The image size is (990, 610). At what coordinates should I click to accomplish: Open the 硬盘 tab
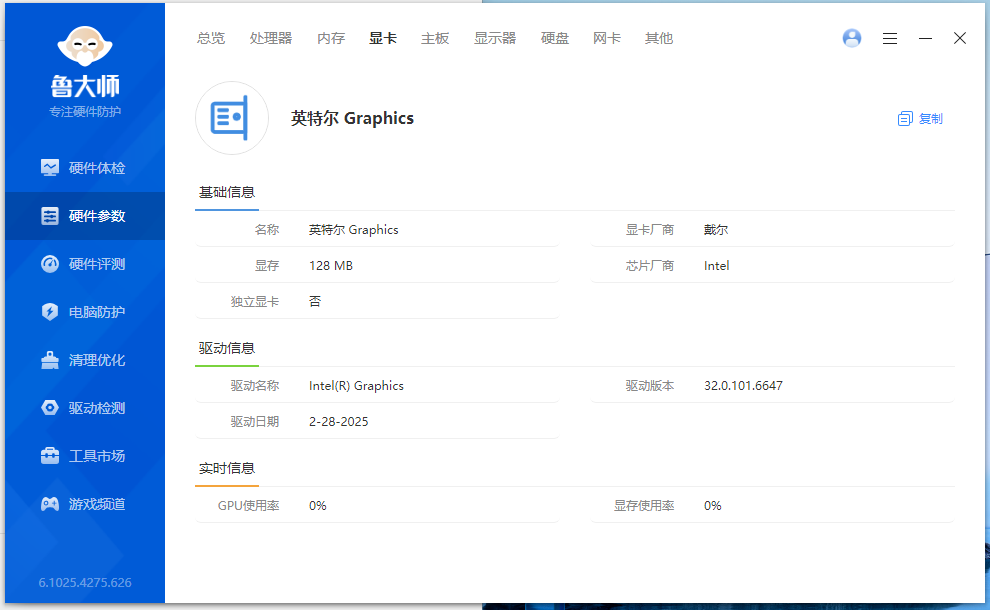tap(554, 38)
